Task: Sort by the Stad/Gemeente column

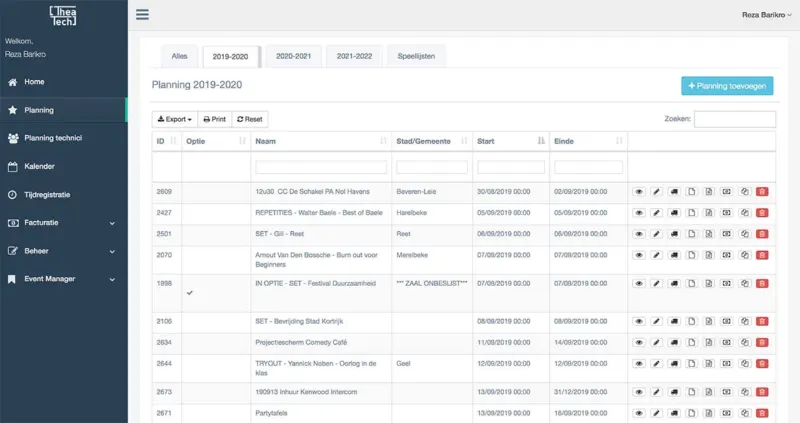Action: 432,141
